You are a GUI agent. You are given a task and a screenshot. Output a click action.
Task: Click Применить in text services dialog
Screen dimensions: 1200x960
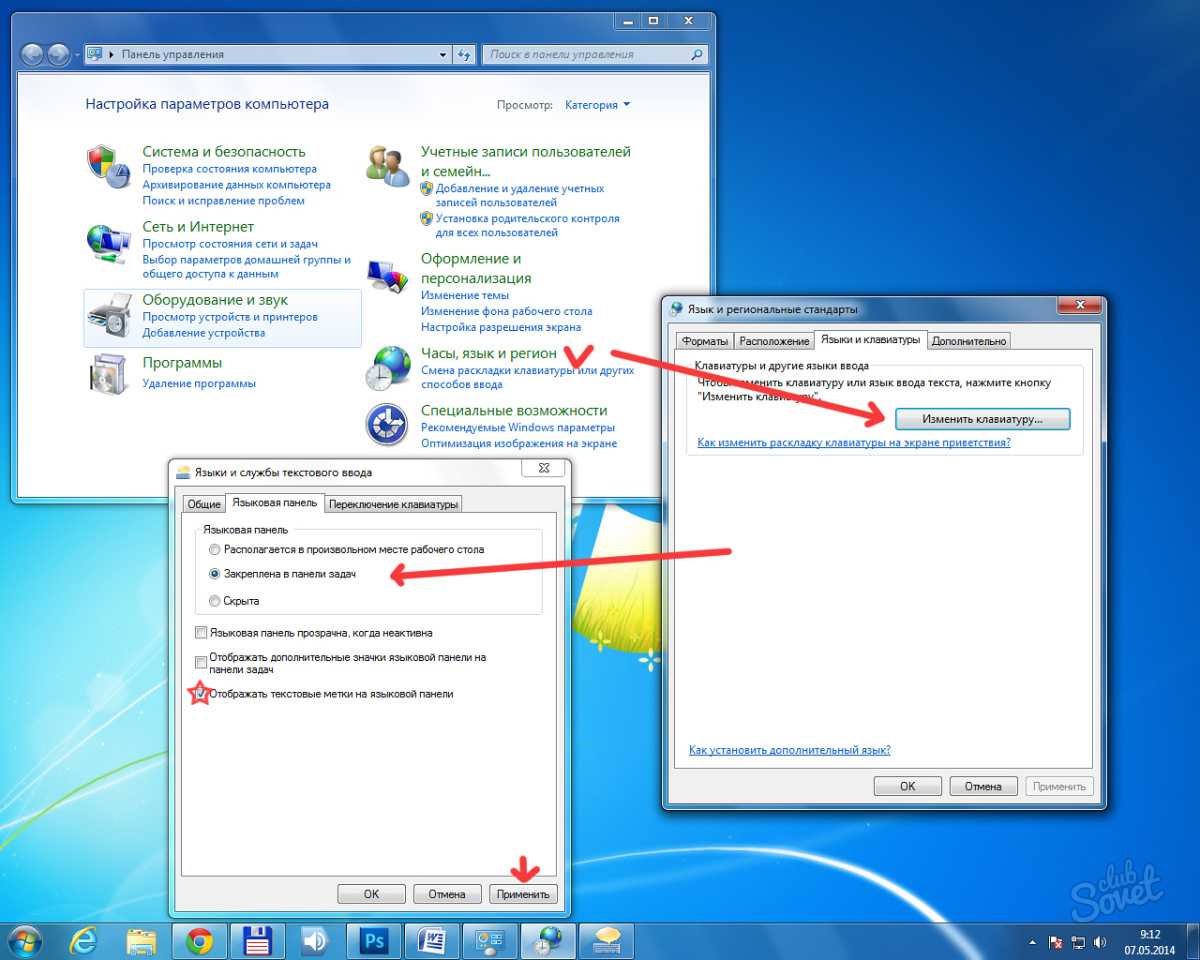coord(523,894)
